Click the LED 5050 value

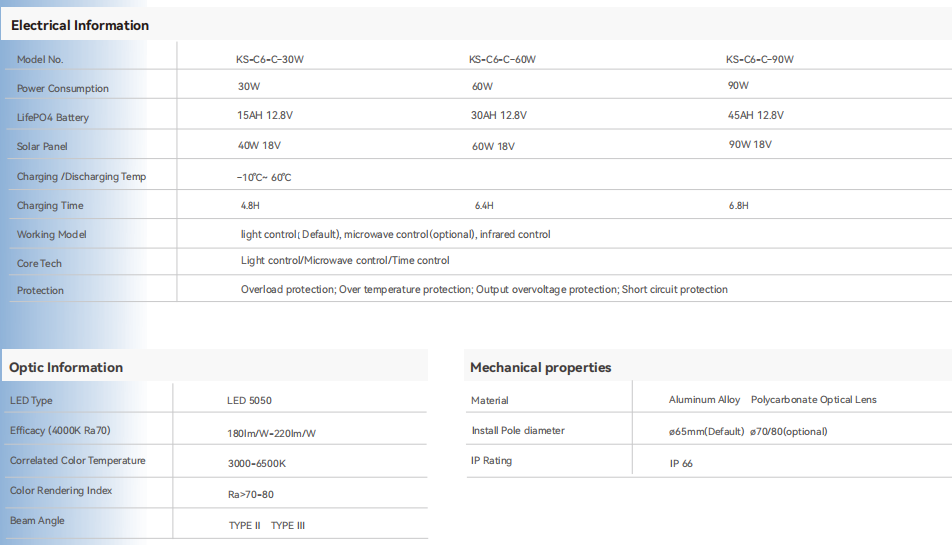click(249, 401)
